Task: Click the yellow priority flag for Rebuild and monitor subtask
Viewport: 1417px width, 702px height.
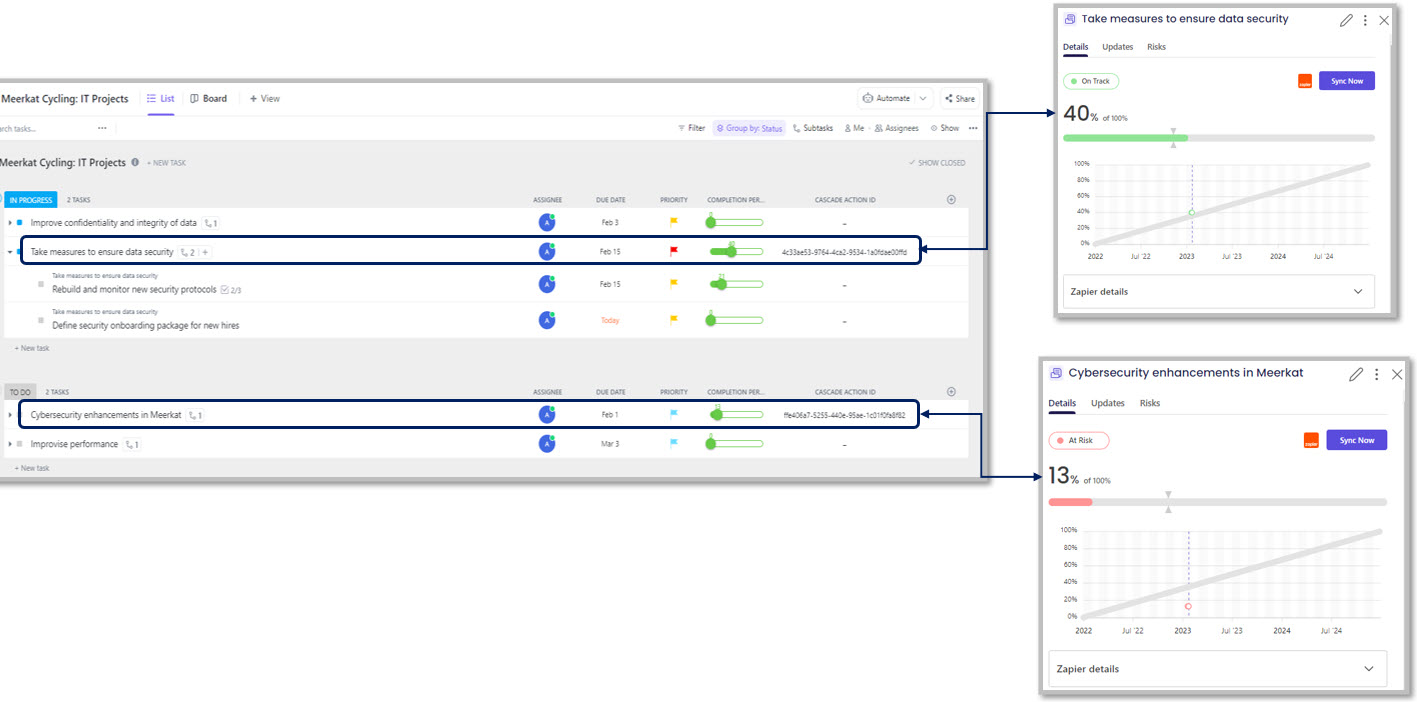Action: click(x=674, y=284)
